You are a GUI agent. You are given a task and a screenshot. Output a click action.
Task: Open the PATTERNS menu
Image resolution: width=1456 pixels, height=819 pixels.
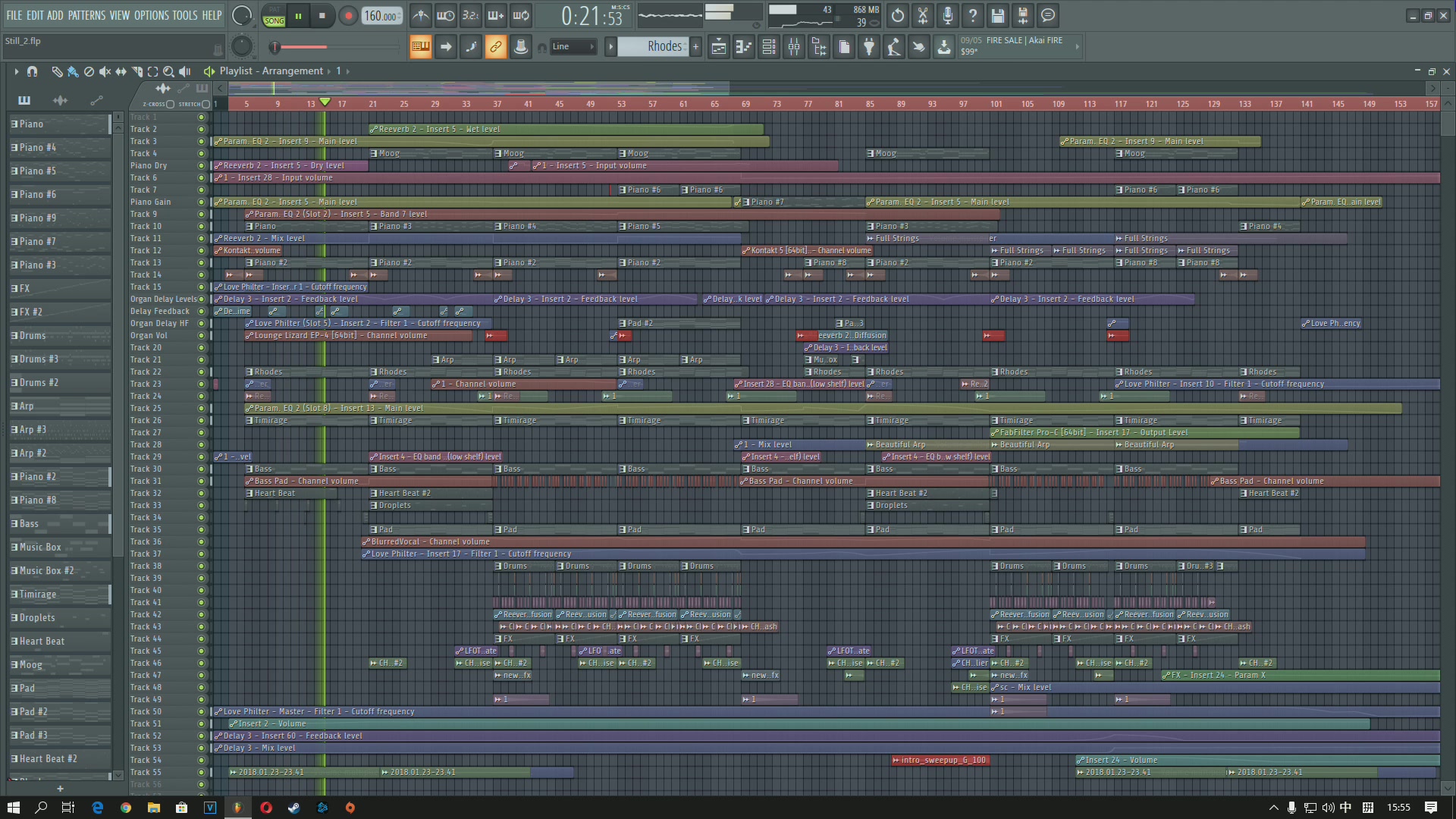pos(87,15)
